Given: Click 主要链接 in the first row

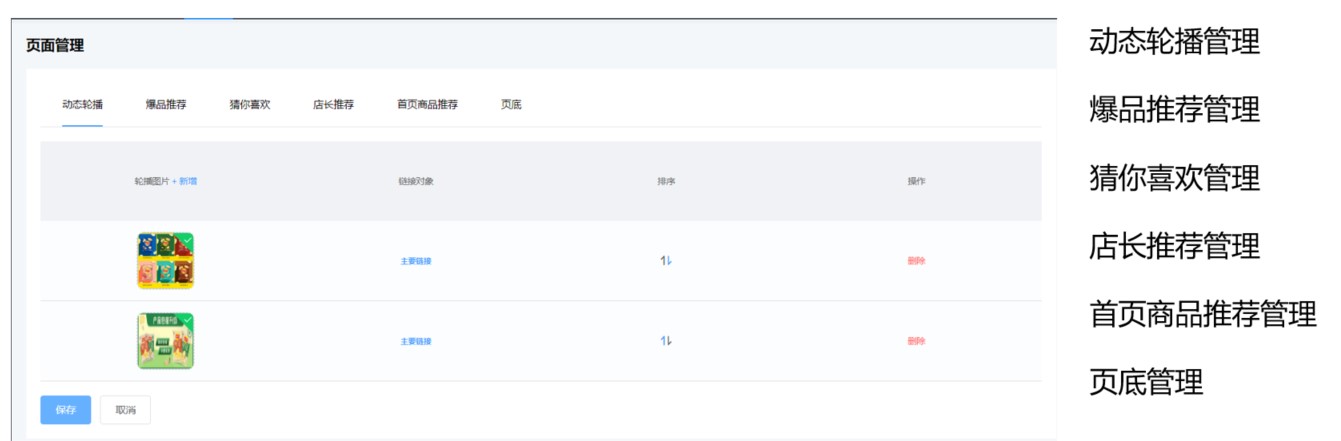Looking at the screenshot, I should 416,261.
